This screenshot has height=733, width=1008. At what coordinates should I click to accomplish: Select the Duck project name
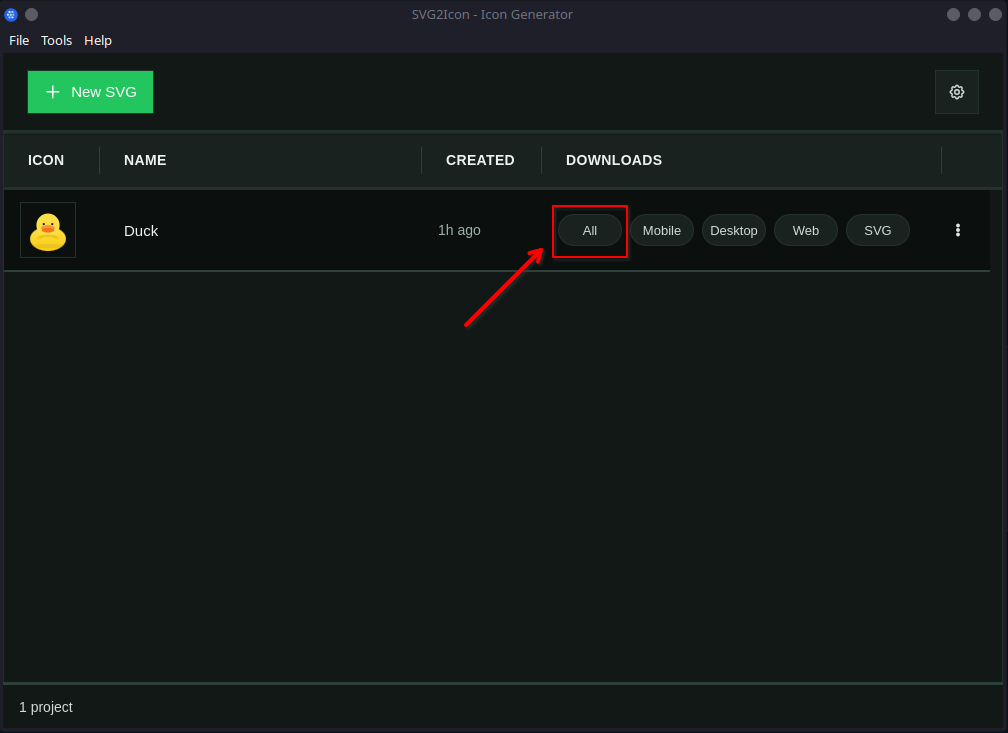click(141, 230)
